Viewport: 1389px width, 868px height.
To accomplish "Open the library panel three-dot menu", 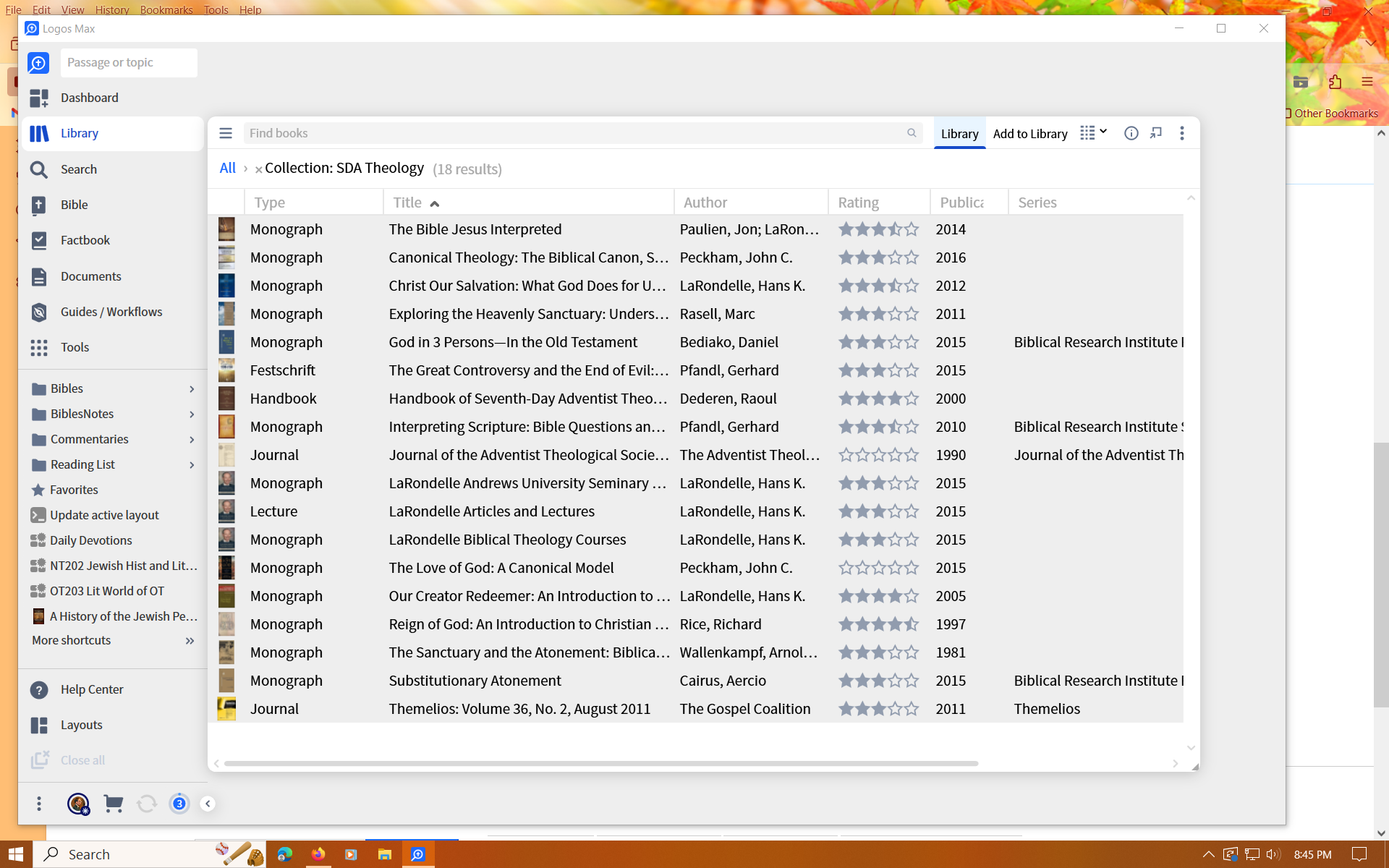I will pos(1181,133).
